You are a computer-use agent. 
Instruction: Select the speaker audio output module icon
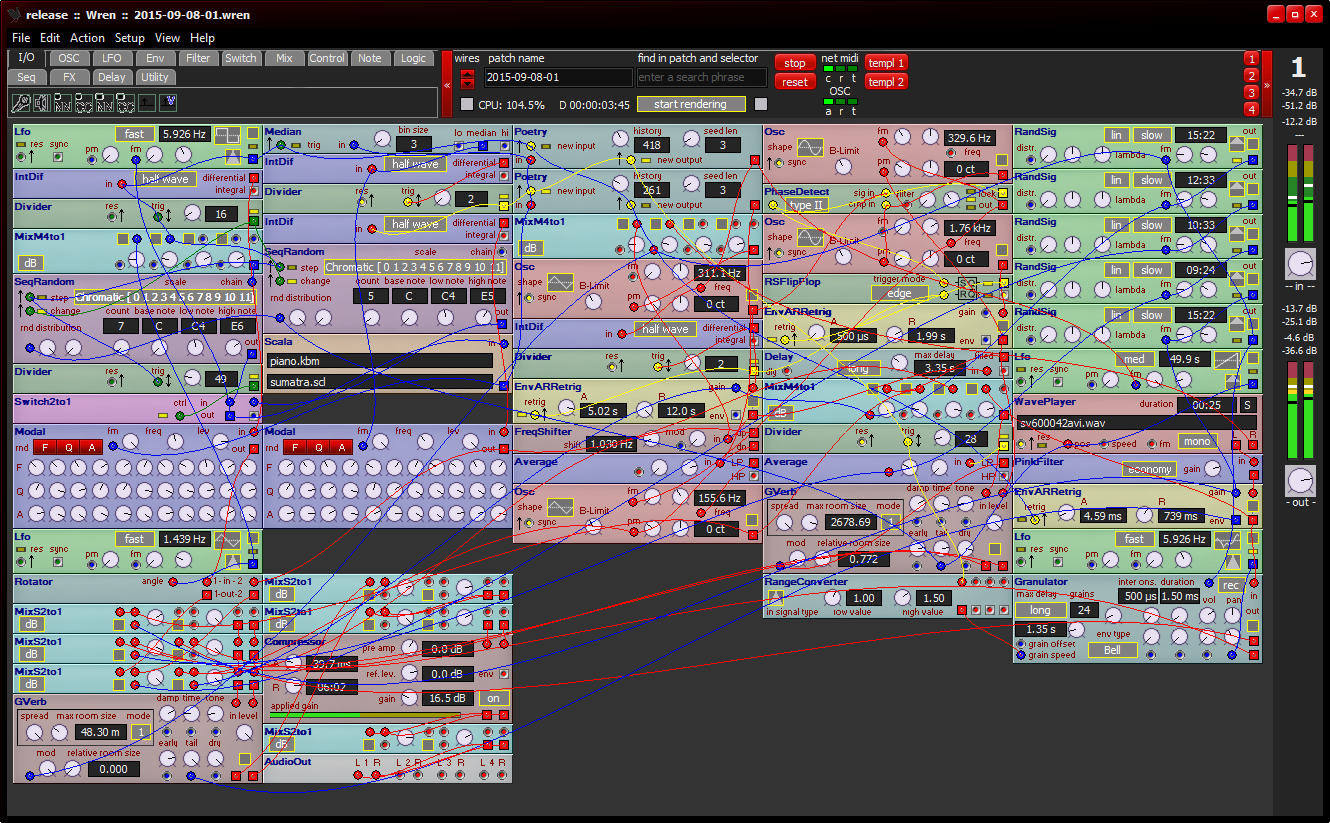[x=42, y=102]
